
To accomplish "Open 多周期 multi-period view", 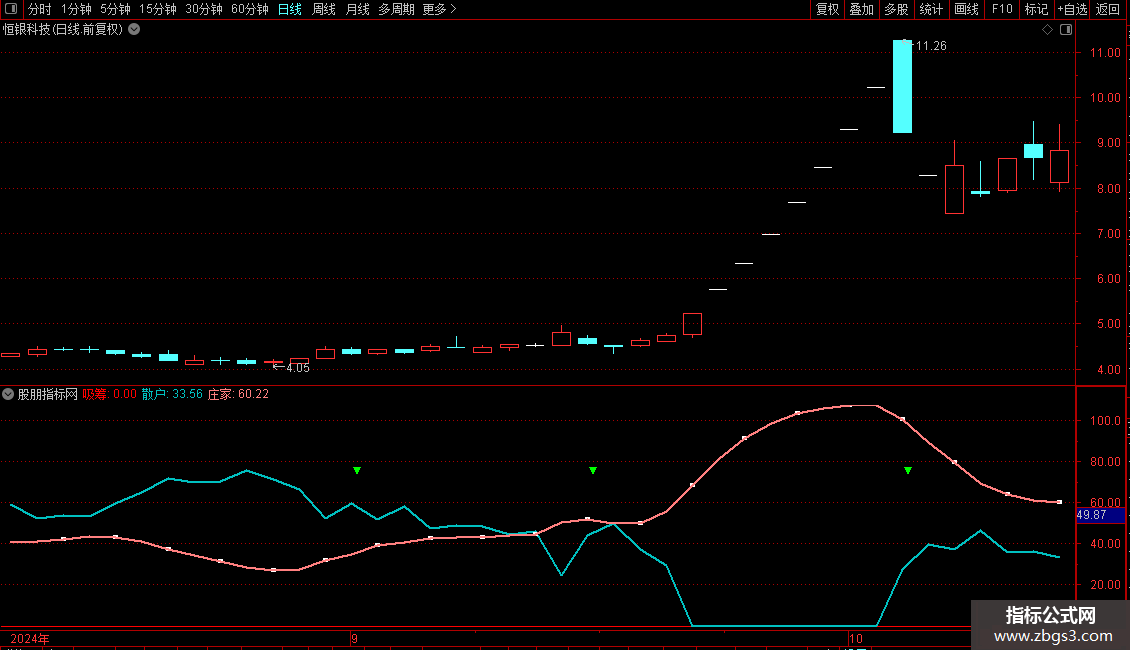I will coord(396,9).
